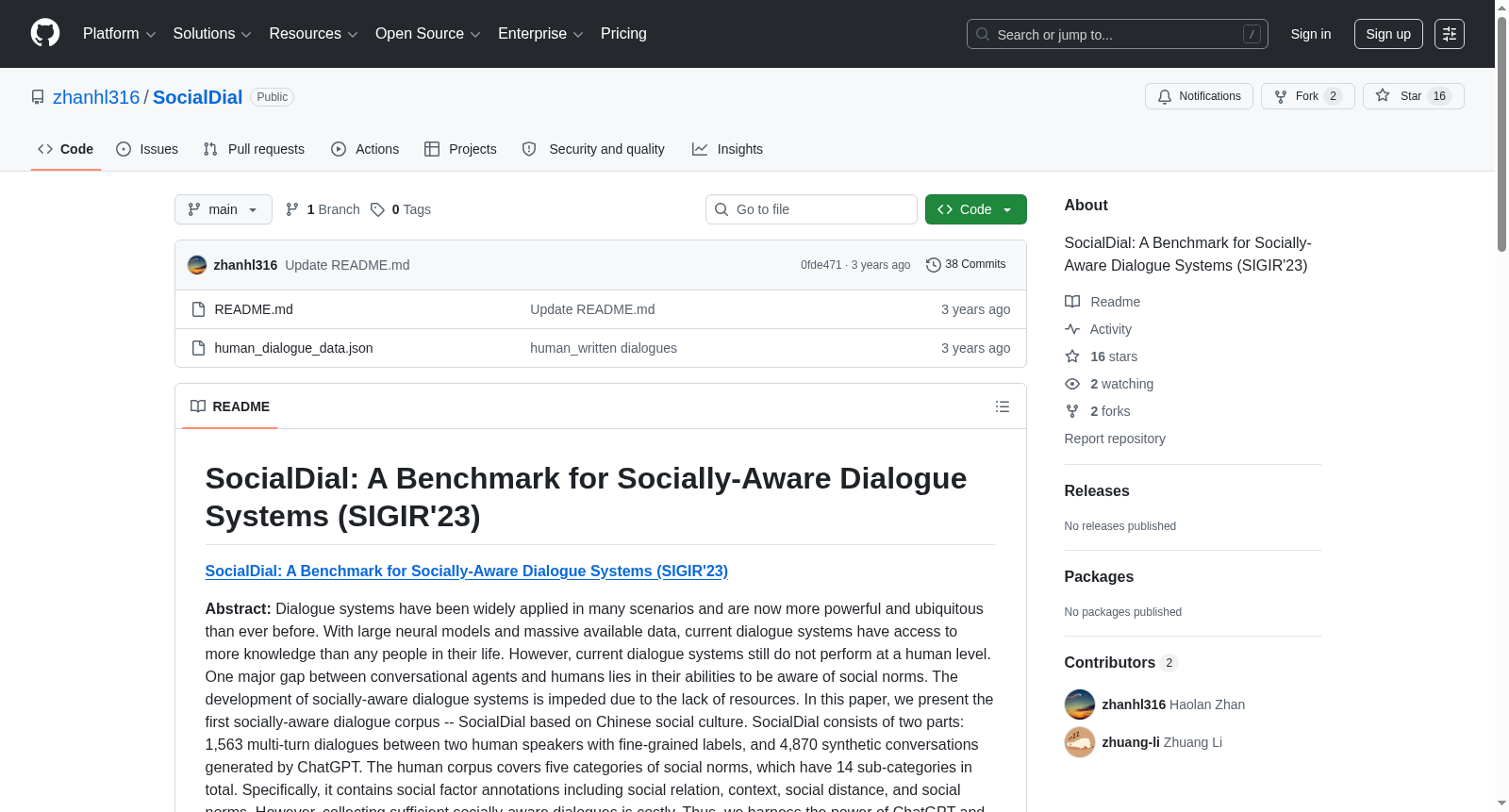Click the Star count 16 badge
Image resolution: width=1509 pixels, height=812 pixels.
1439,96
